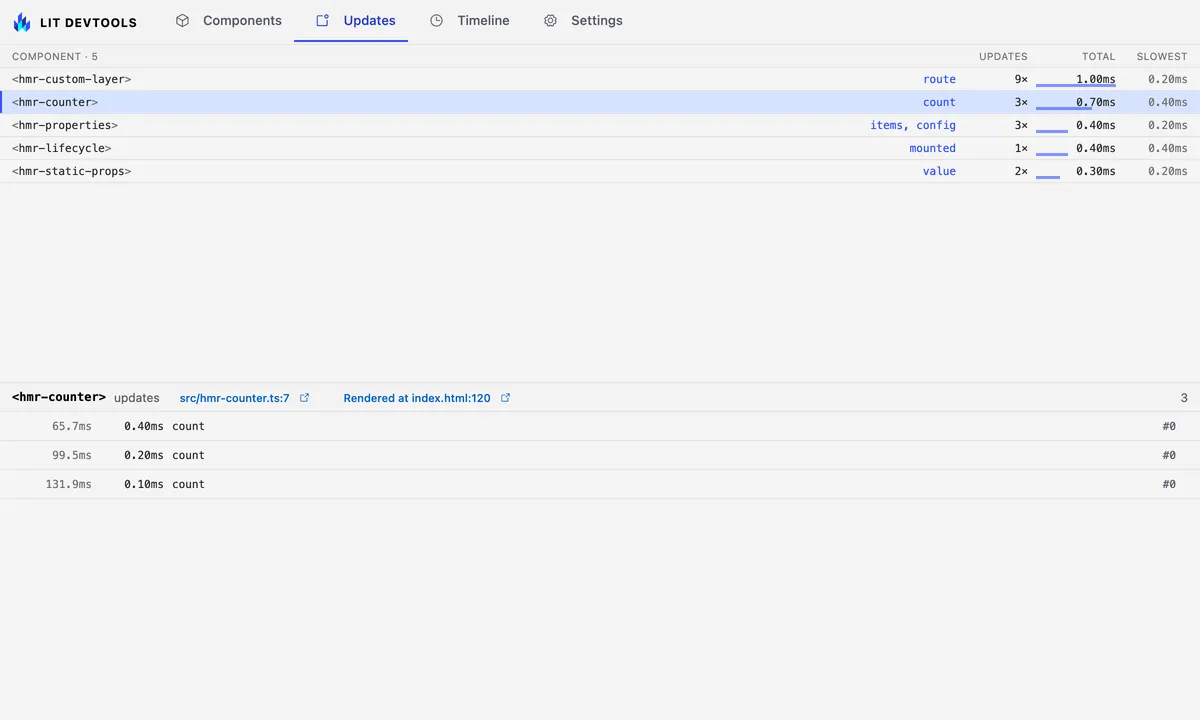Screen dimensions: 1200x720
Task: Select the hmr-lifecycle component row
Action: [x=600, y=148]
